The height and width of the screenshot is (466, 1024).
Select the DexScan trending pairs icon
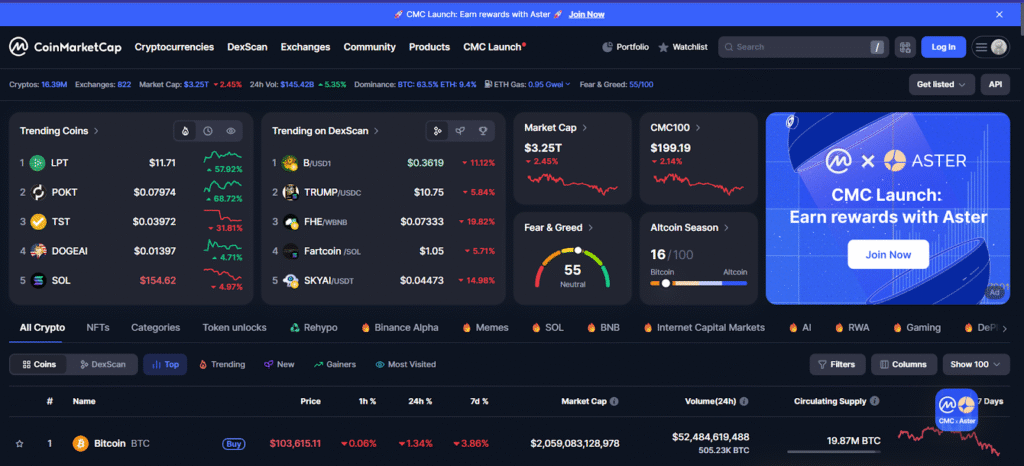coord(438,131)
